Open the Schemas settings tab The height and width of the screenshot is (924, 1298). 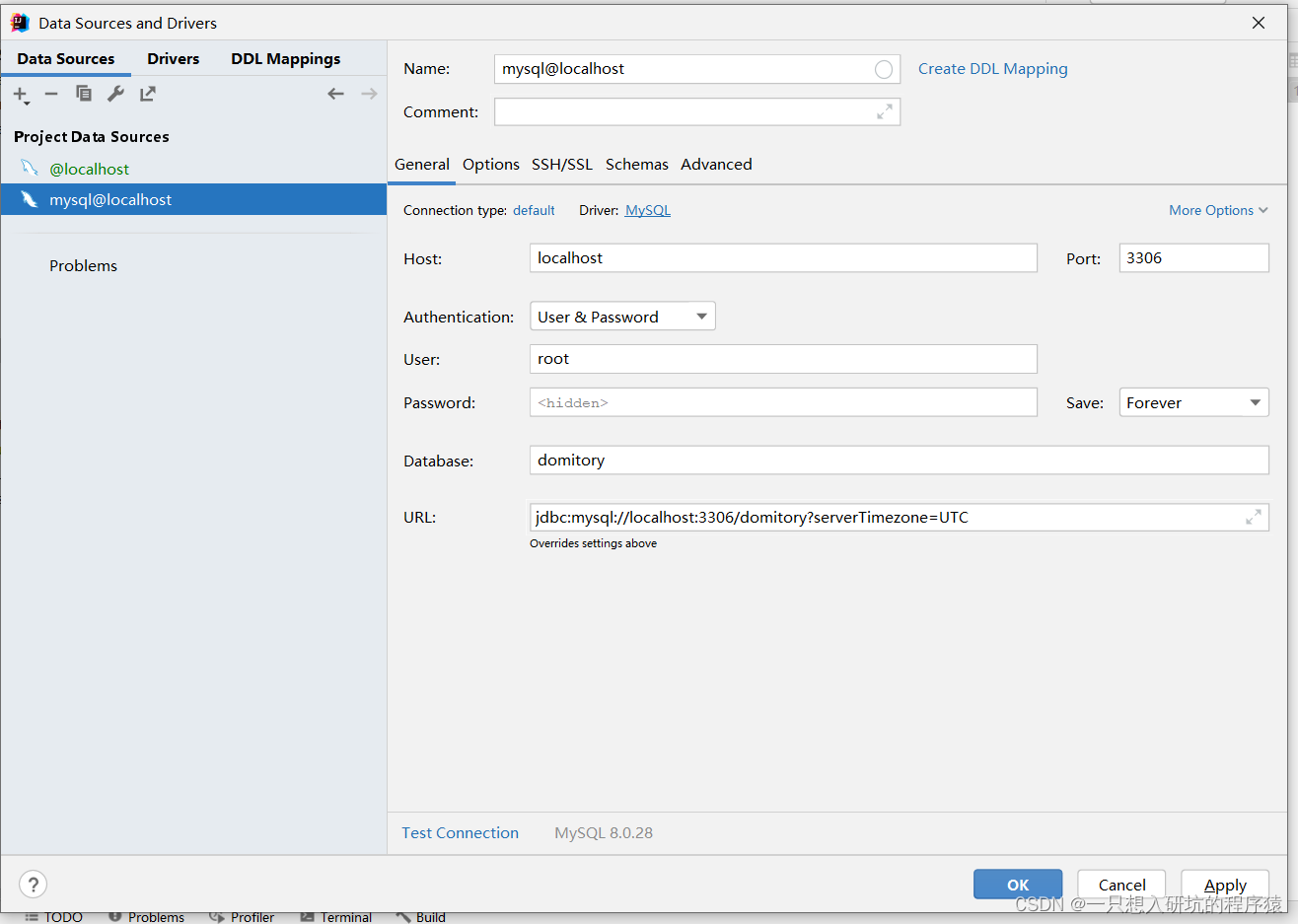point(637,165)
